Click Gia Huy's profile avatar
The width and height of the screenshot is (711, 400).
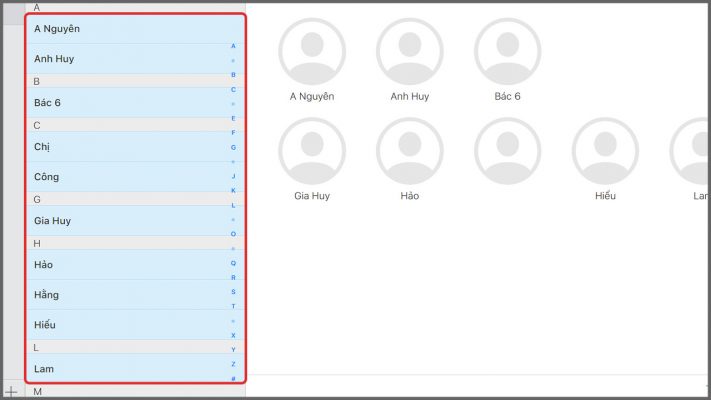pos(311,151)
